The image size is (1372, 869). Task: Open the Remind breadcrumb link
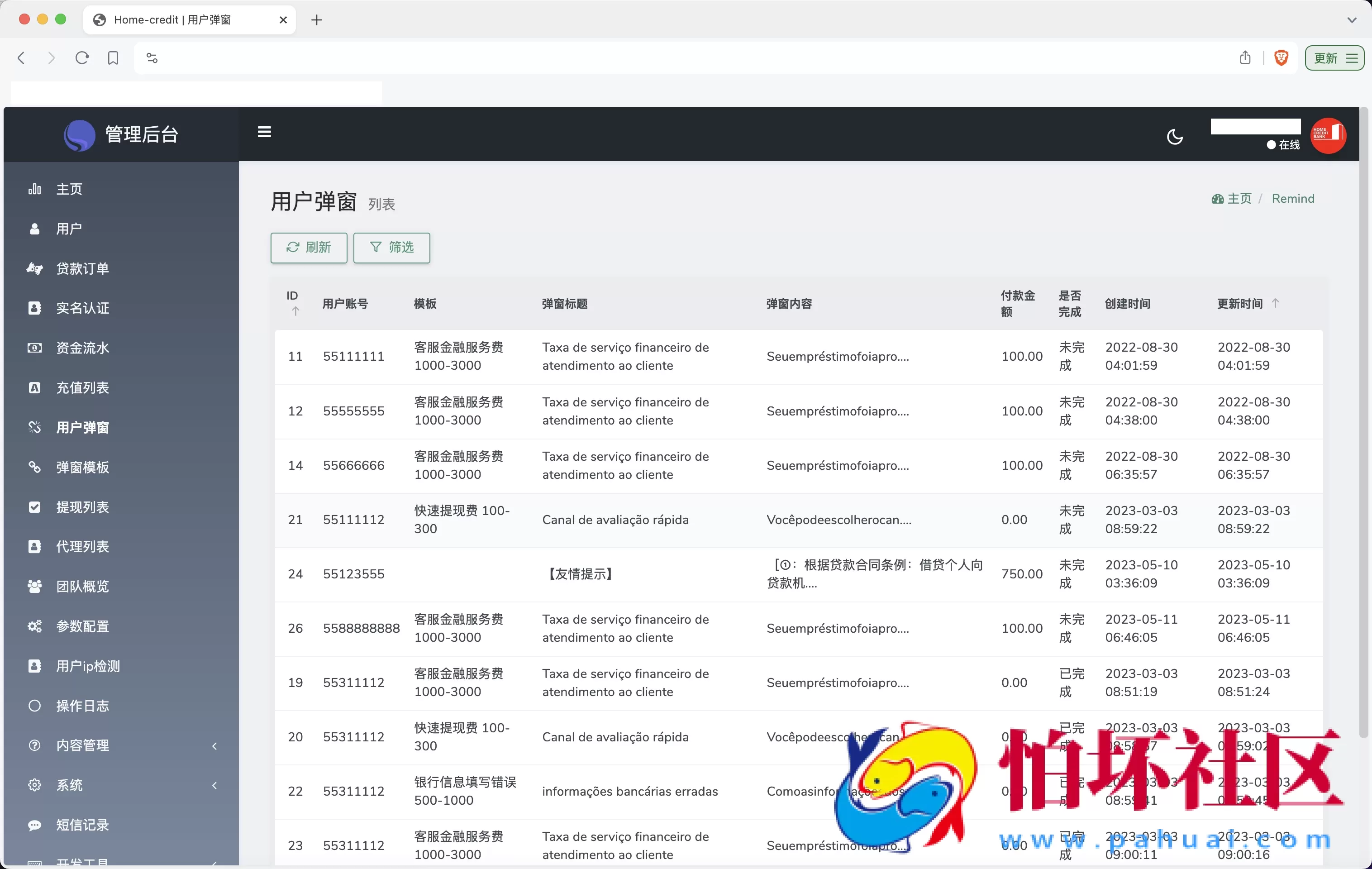click(1293, 198)
